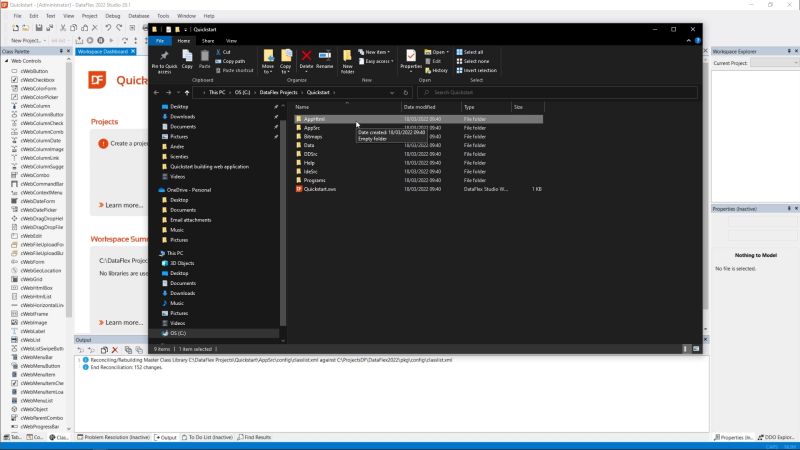Viewport: 800px width, 450px height.
Task: Open the Project menu in DataFlex
Action: click(x=89, y=16)
